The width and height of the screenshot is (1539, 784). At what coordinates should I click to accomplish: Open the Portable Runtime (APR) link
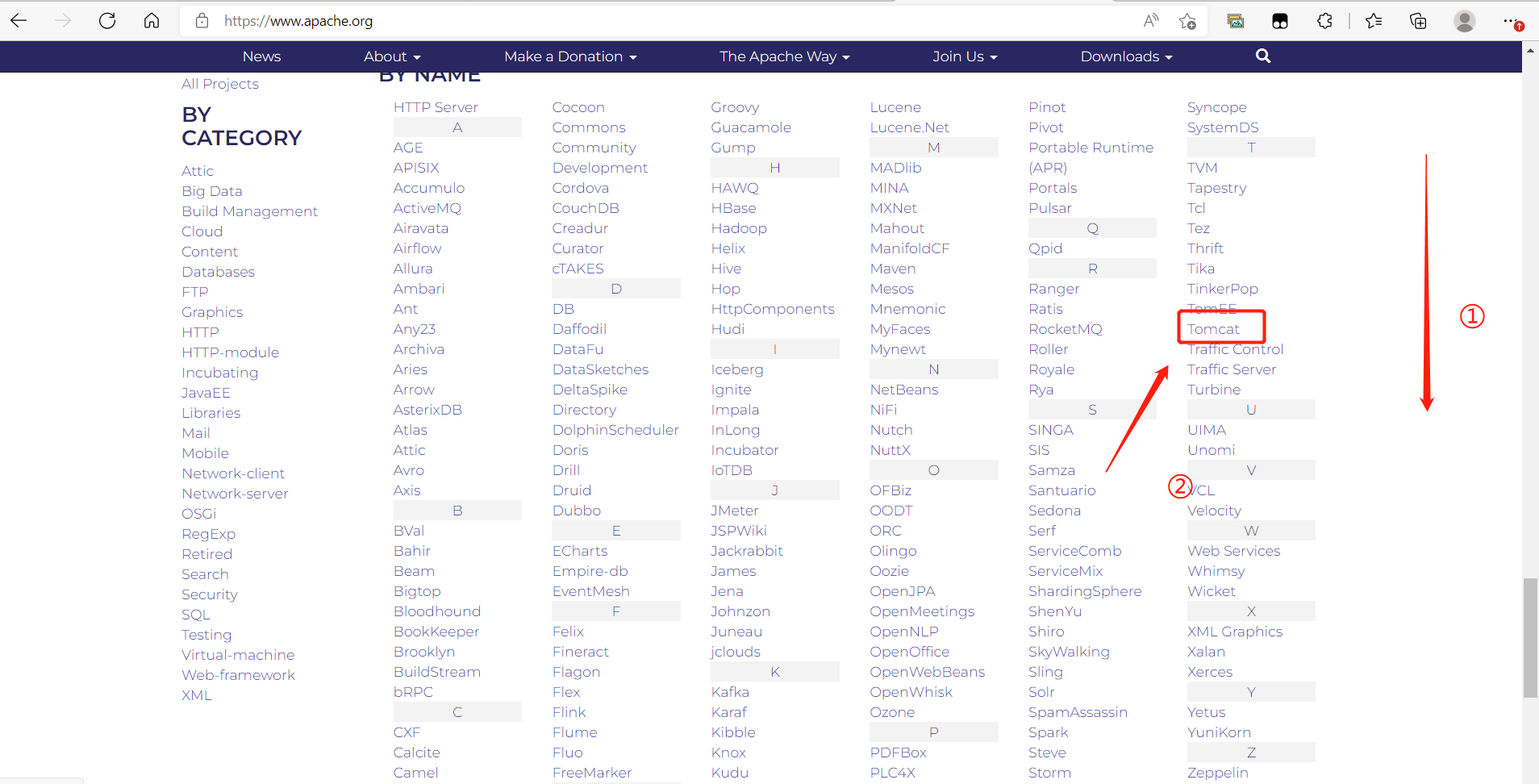[x=1091, y=157]
